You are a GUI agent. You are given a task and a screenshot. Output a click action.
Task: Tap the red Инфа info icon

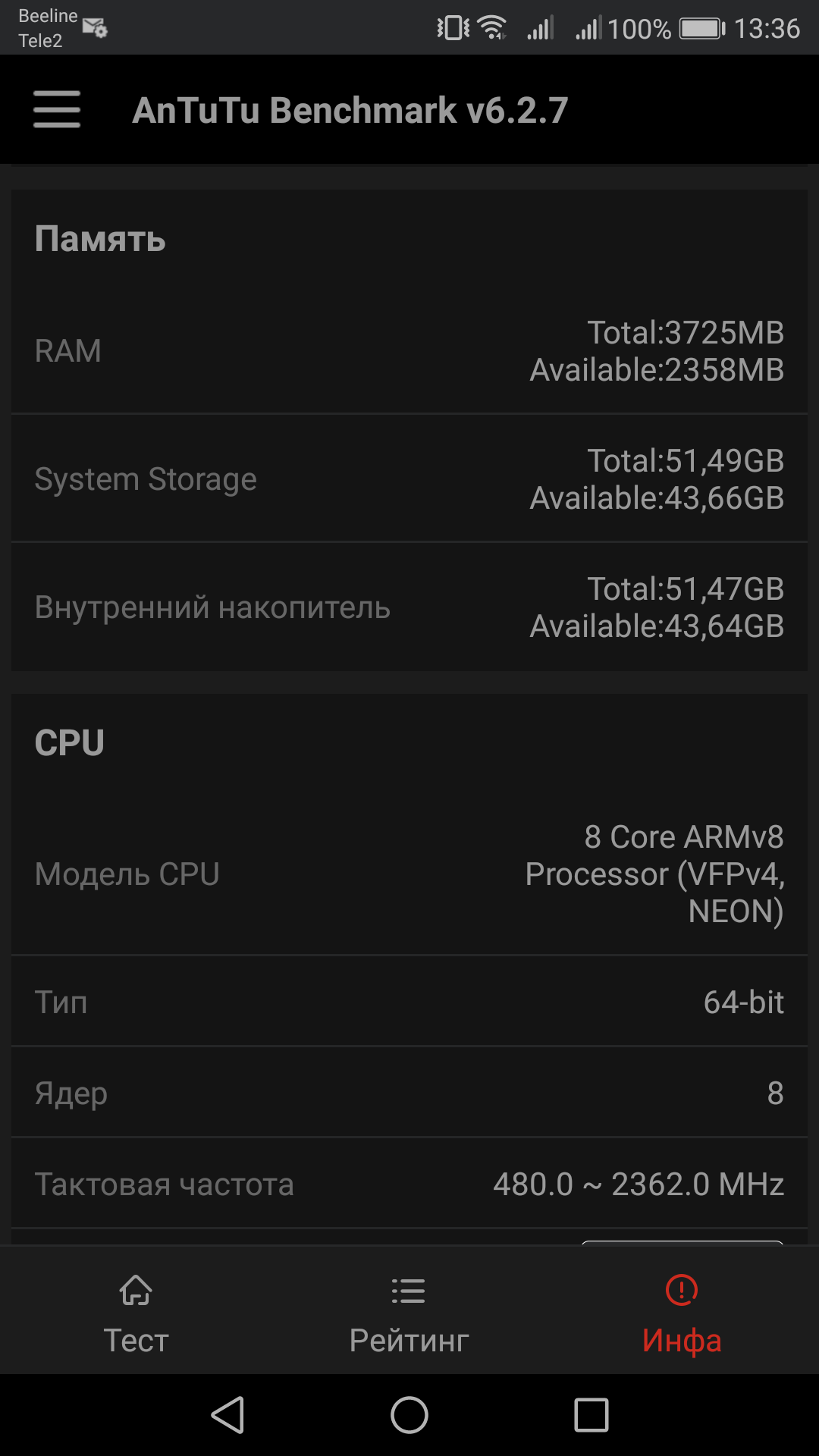pos(682,1290)
